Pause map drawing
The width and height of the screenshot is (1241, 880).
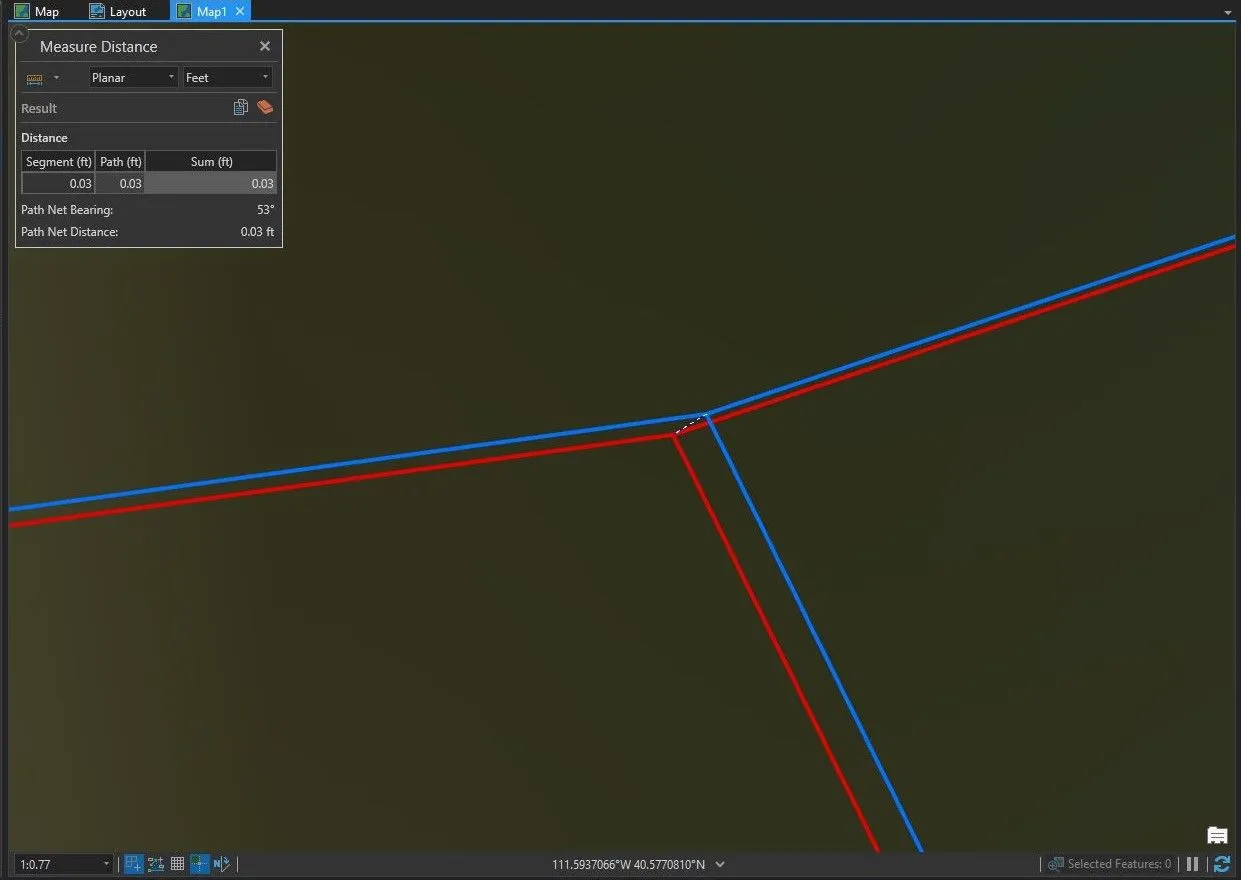tap(1192, 864)
